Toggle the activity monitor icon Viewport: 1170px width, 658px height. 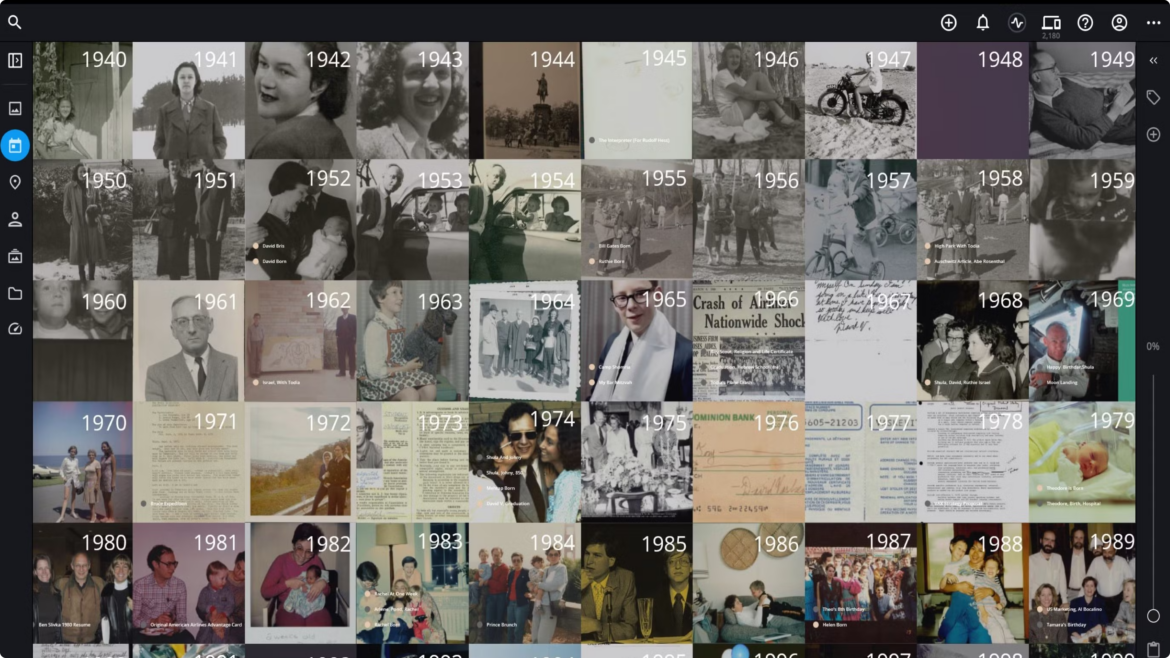(1017, 23)
